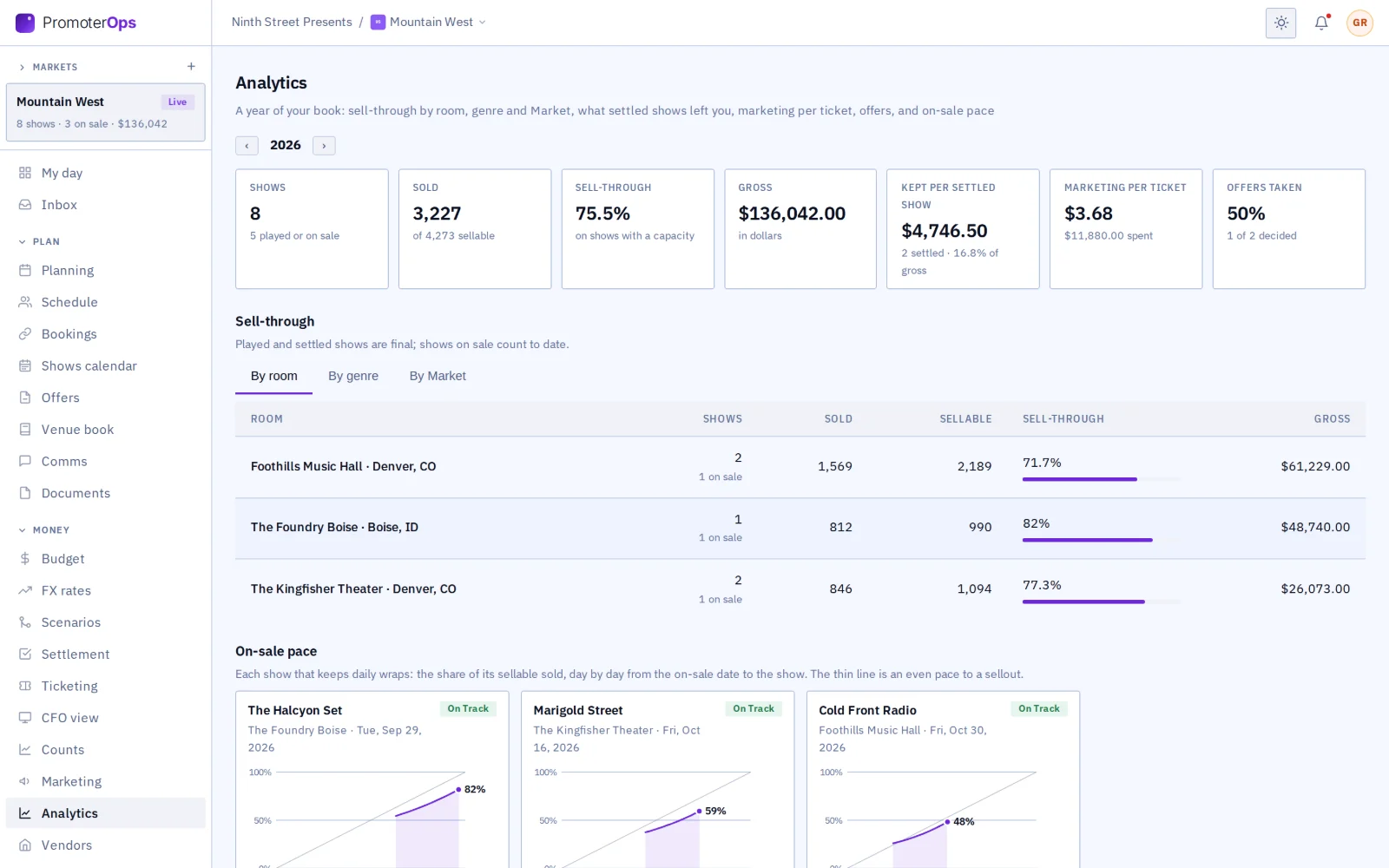Open Schedule people icon

(25, 302)
